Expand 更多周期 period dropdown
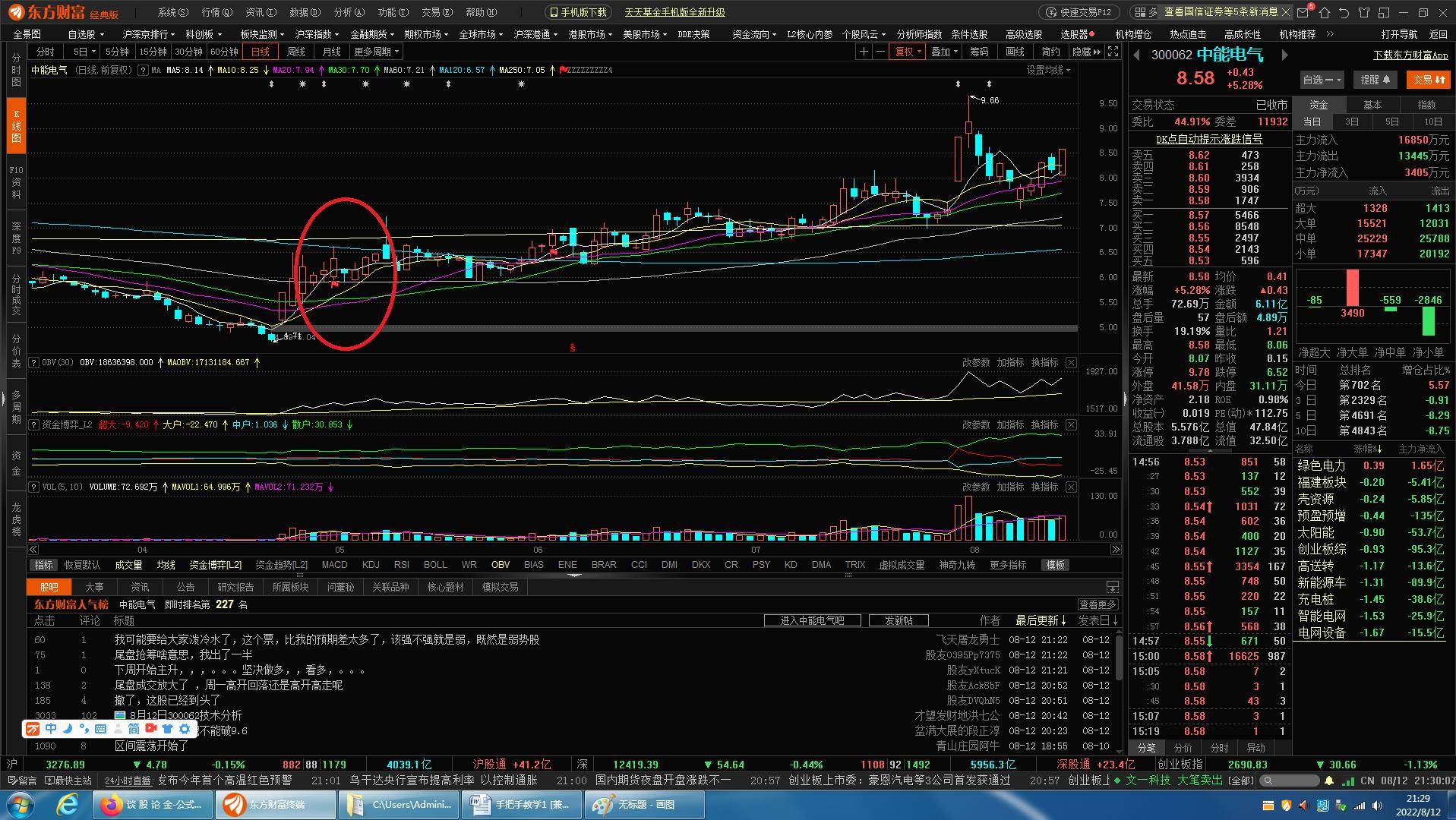 coord(376,52)
